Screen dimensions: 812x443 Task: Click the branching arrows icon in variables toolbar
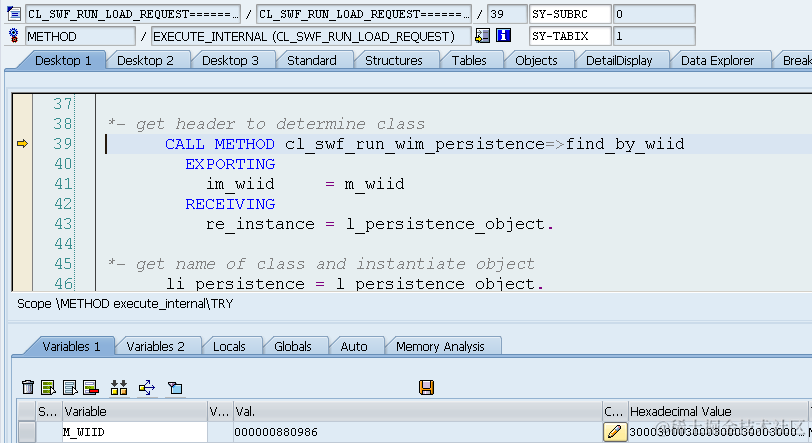(x=147, y=387)
